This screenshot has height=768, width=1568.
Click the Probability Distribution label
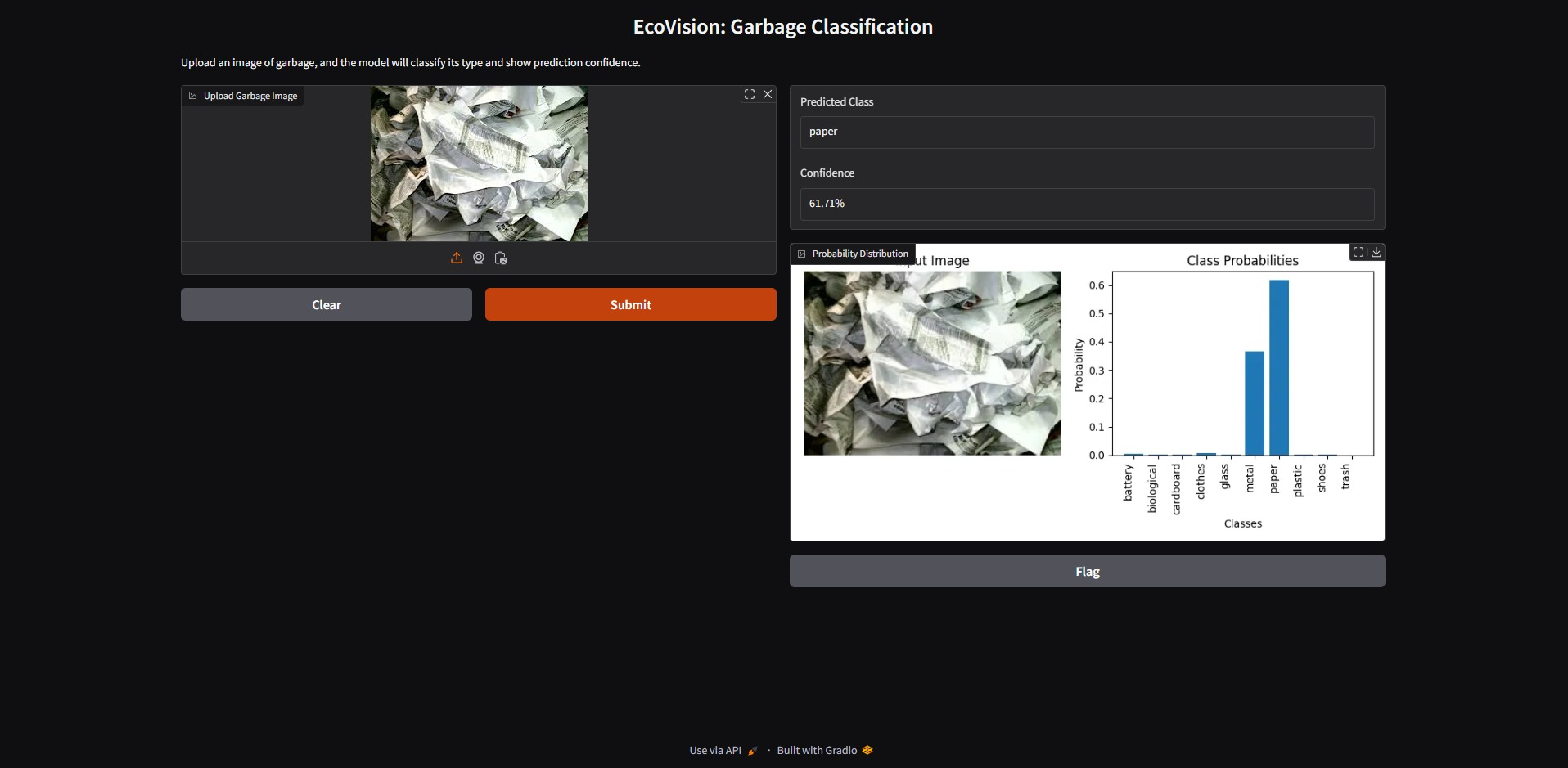853,254
